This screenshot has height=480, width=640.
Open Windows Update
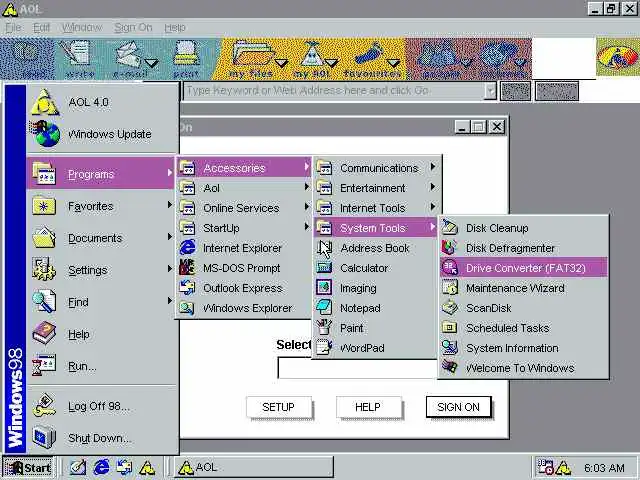[x=102, y=134]
